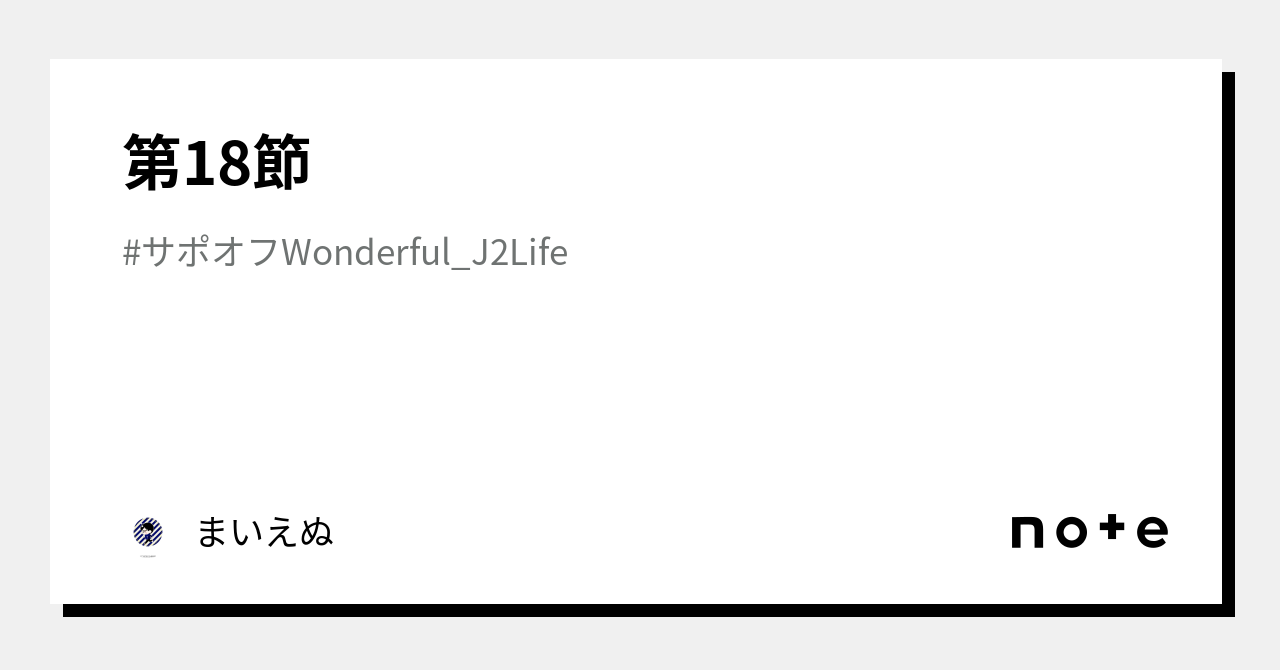Click the letter "n" in note logo

[1028, 533]
